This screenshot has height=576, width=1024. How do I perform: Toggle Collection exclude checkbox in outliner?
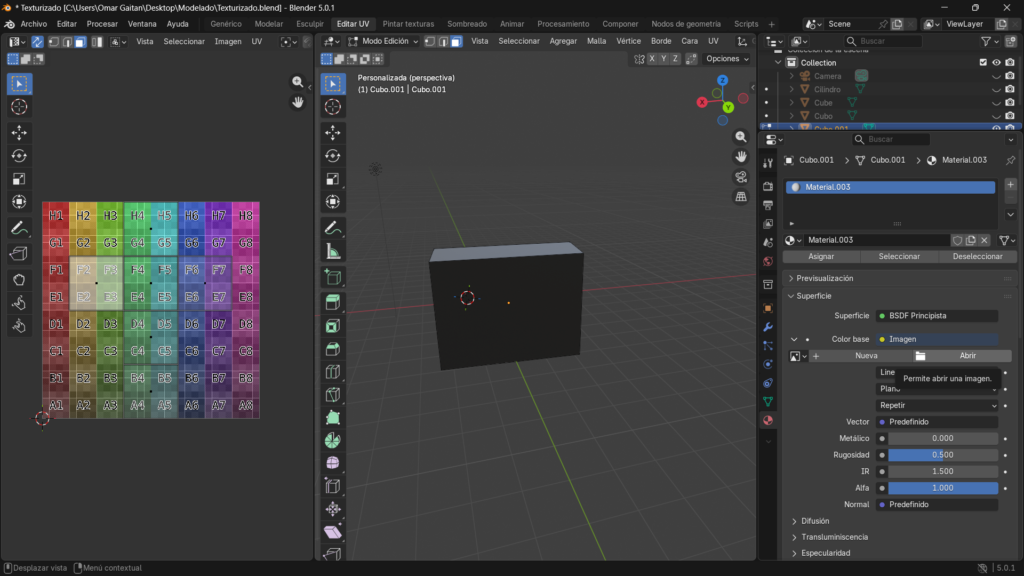983,62
